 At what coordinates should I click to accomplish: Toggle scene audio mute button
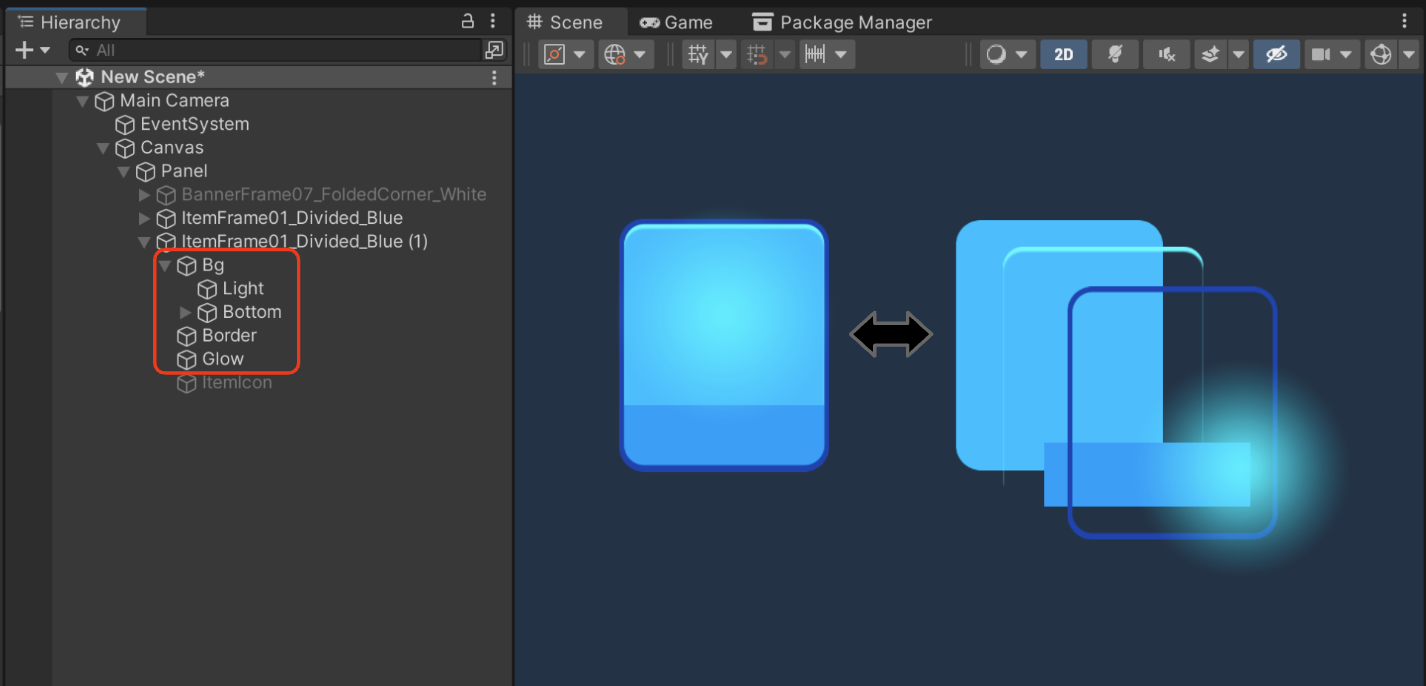(1167, 55)
